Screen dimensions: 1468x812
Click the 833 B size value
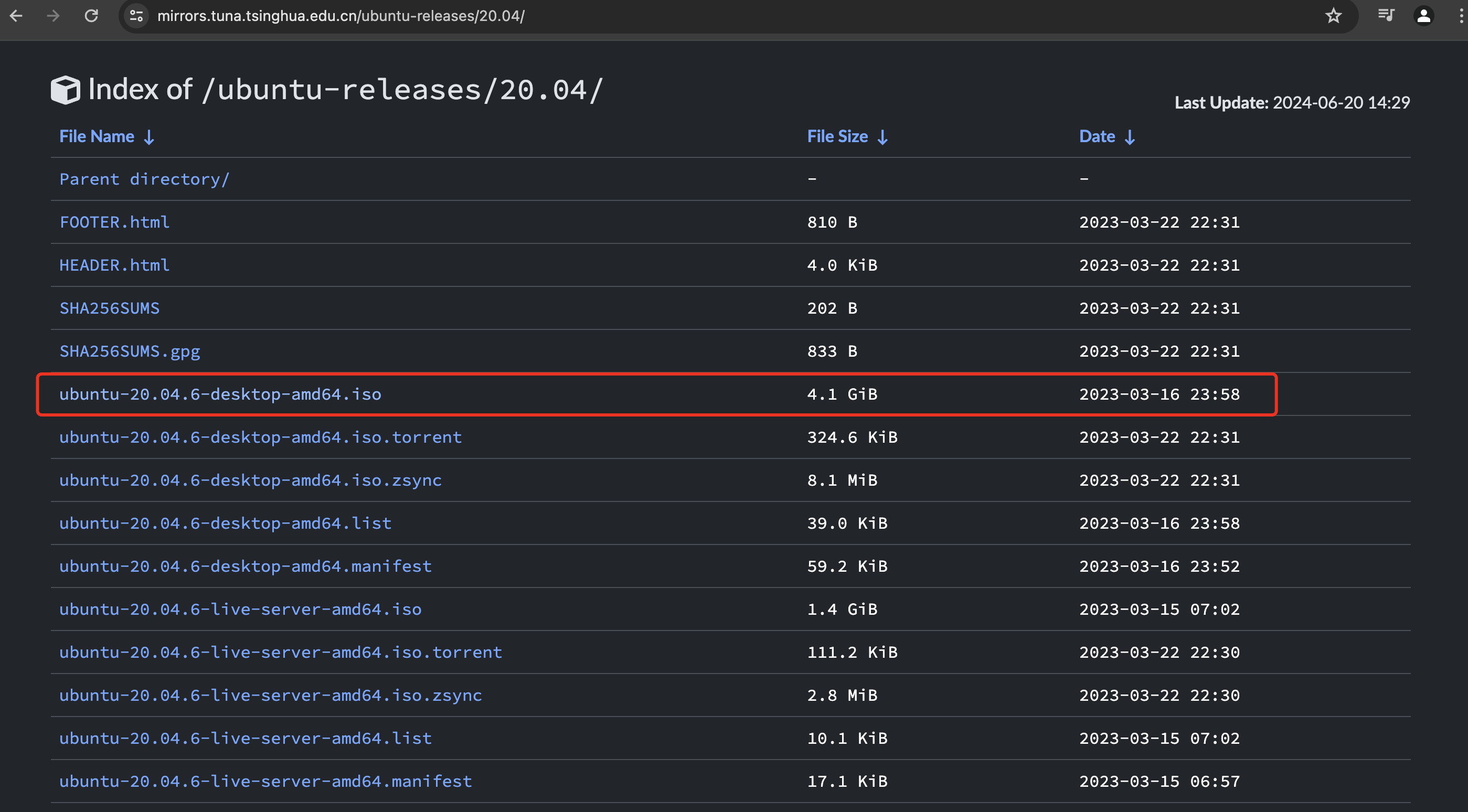tap(832, 351)
